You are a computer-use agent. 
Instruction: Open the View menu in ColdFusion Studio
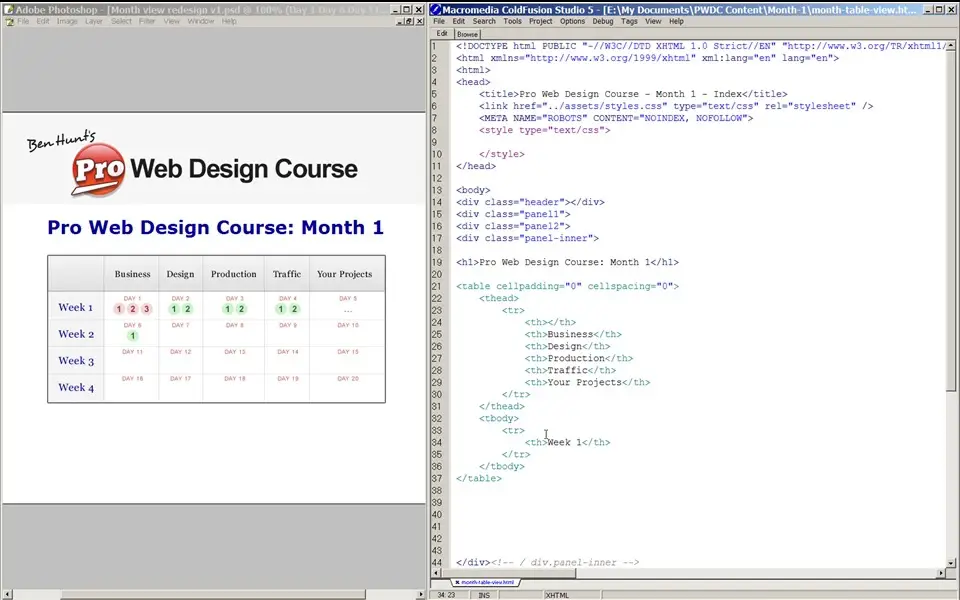(653, 21)
